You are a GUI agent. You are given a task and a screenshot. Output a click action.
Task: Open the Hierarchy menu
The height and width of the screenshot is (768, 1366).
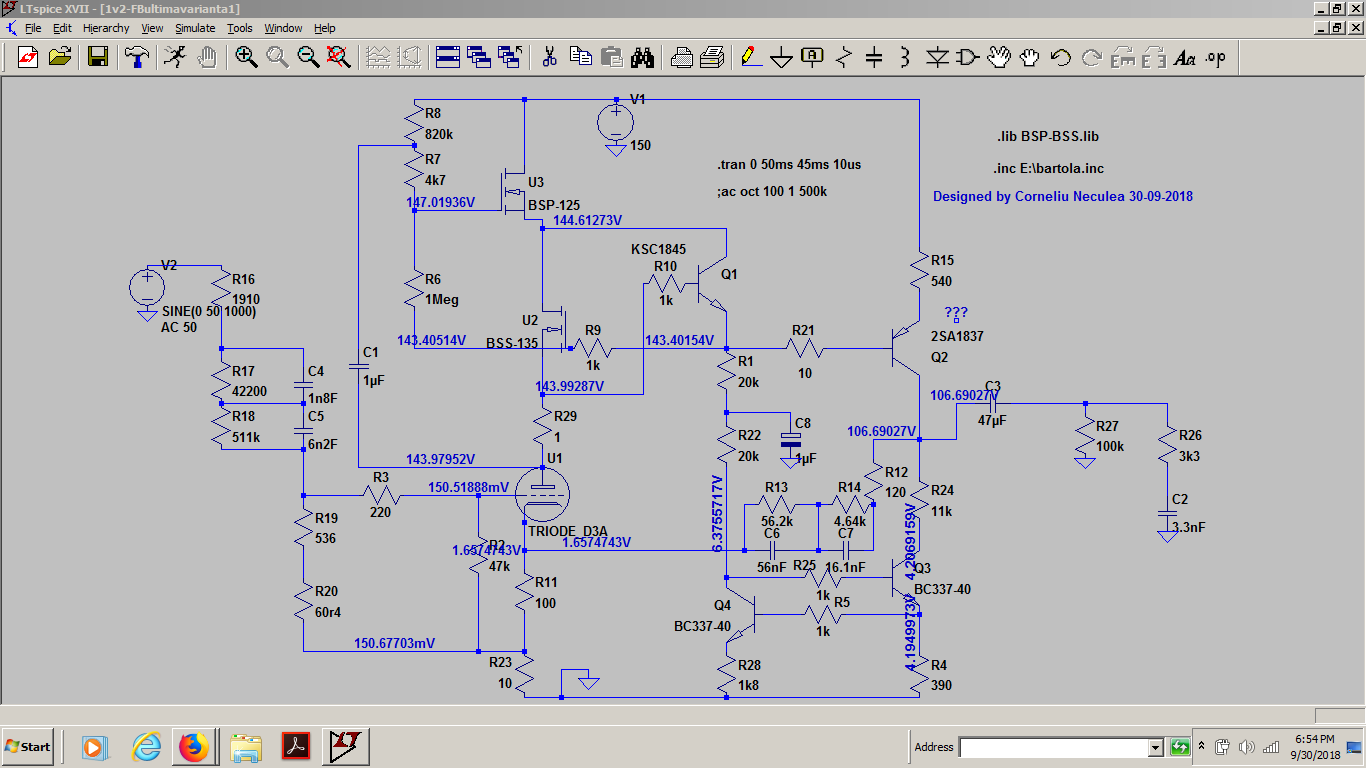[106, 28]
